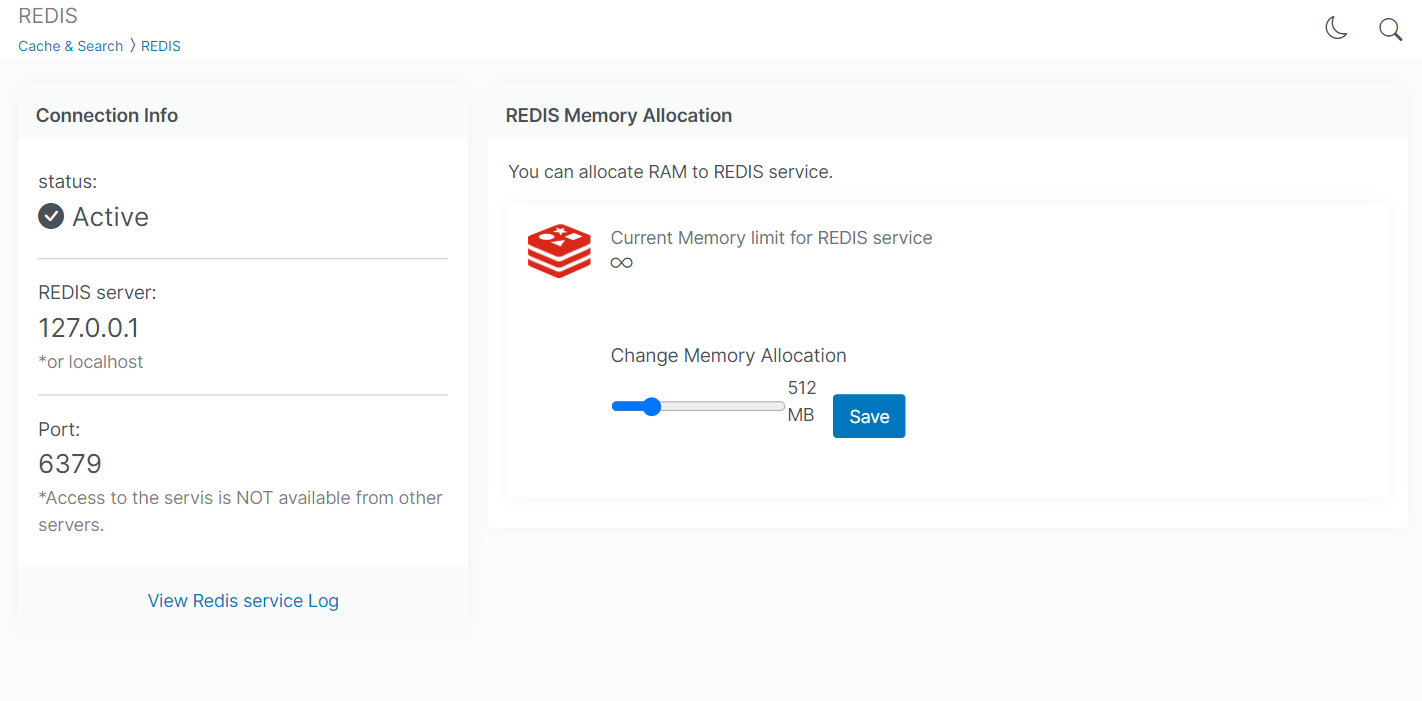Click the 512 MB slider value
The image size is (1422, 701).
coord(802,401)
